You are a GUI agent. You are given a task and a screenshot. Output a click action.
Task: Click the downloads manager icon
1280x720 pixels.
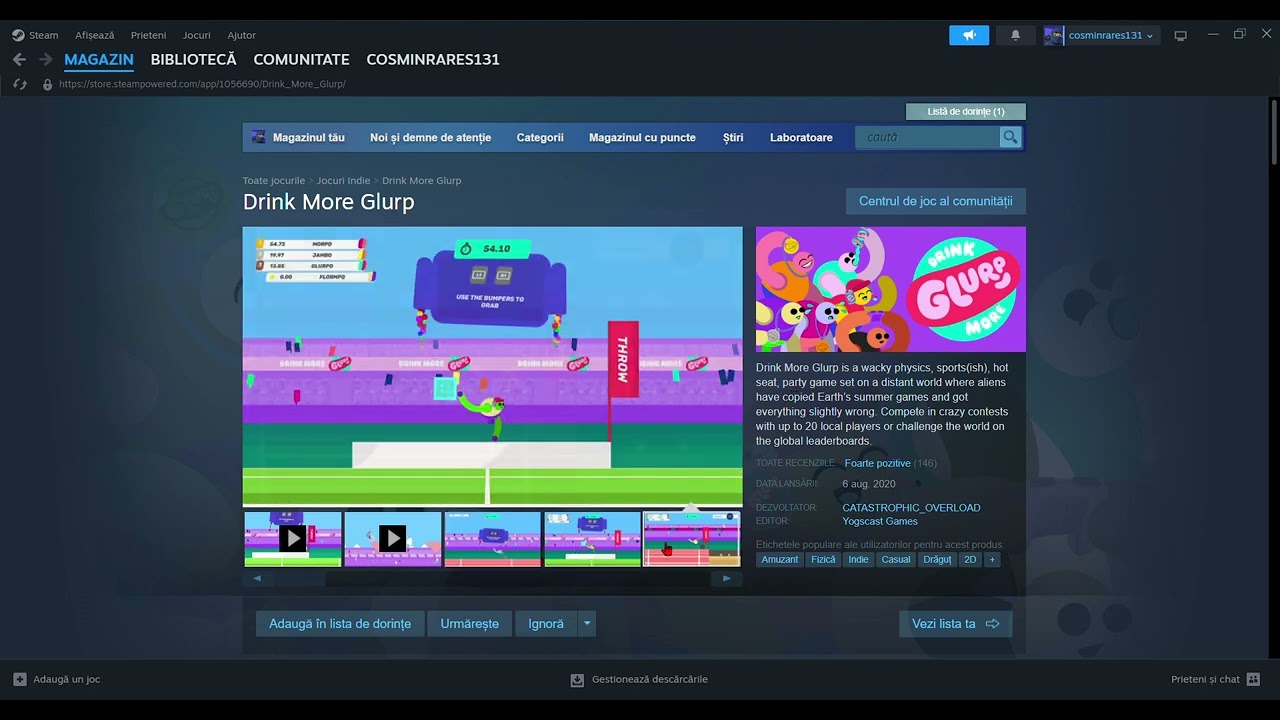577,679
